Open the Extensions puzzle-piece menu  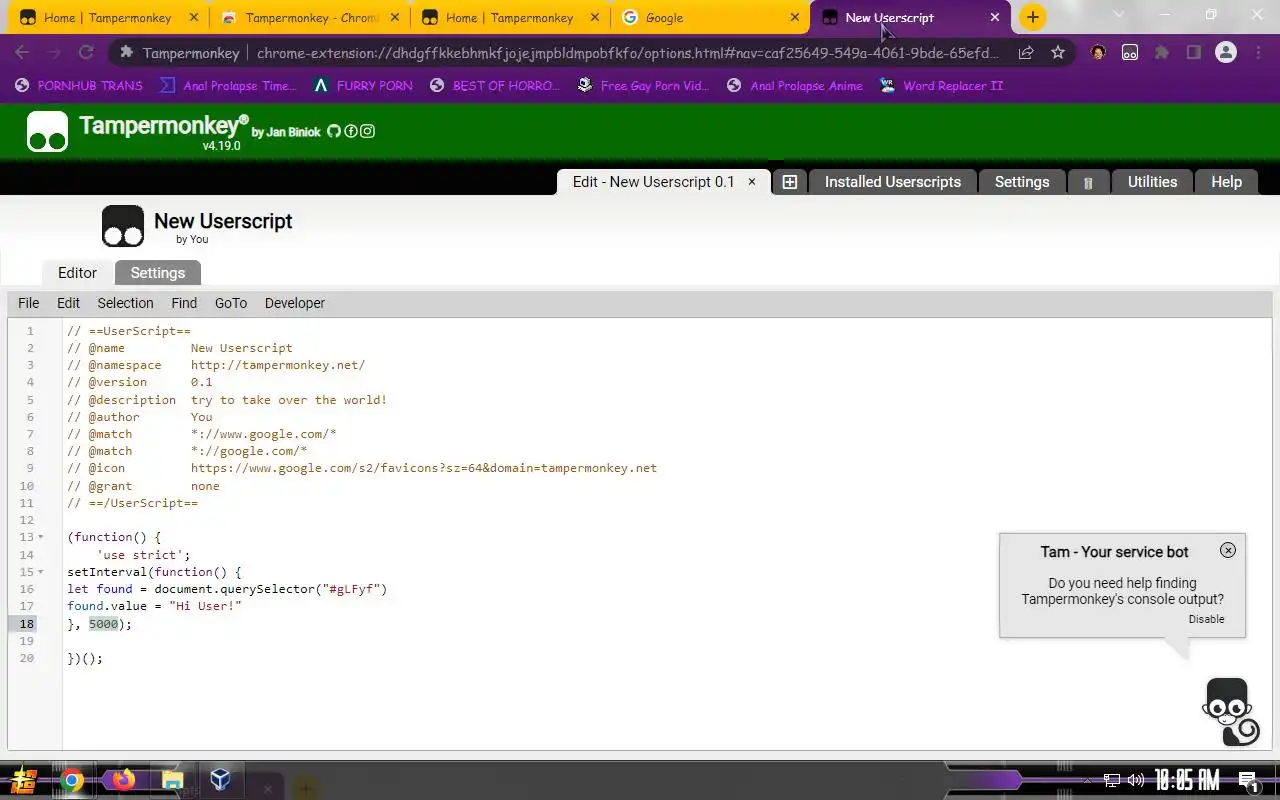click(1162, 53)
